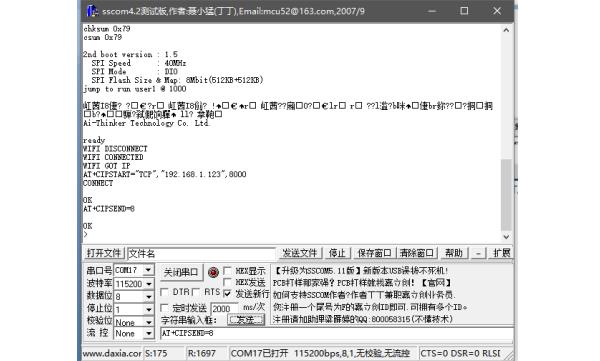Toggle the RTS checkbox
600x361 pixels.
[x=196, y=292]
